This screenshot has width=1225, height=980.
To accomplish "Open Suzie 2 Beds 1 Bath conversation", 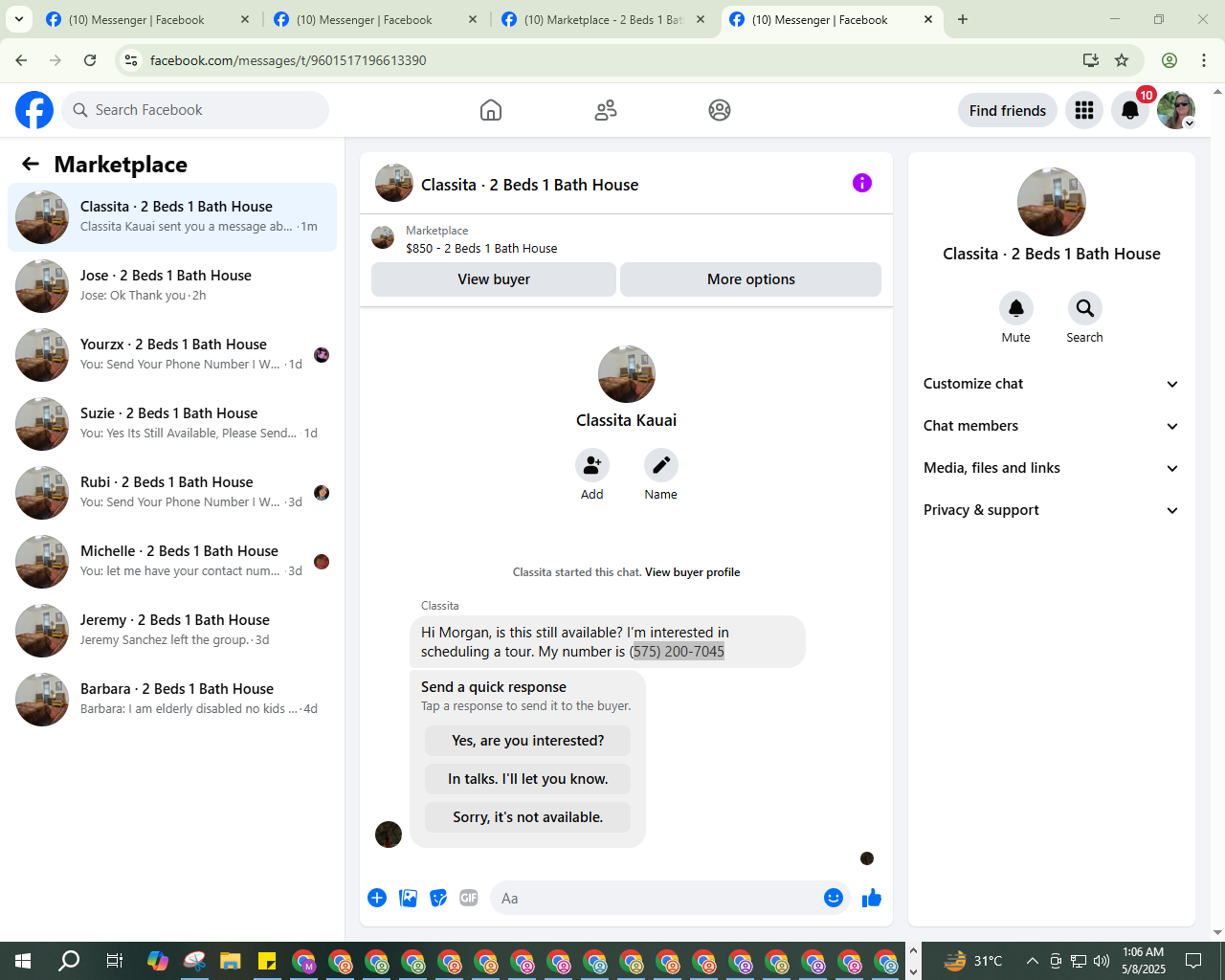I will pos(172,424).
